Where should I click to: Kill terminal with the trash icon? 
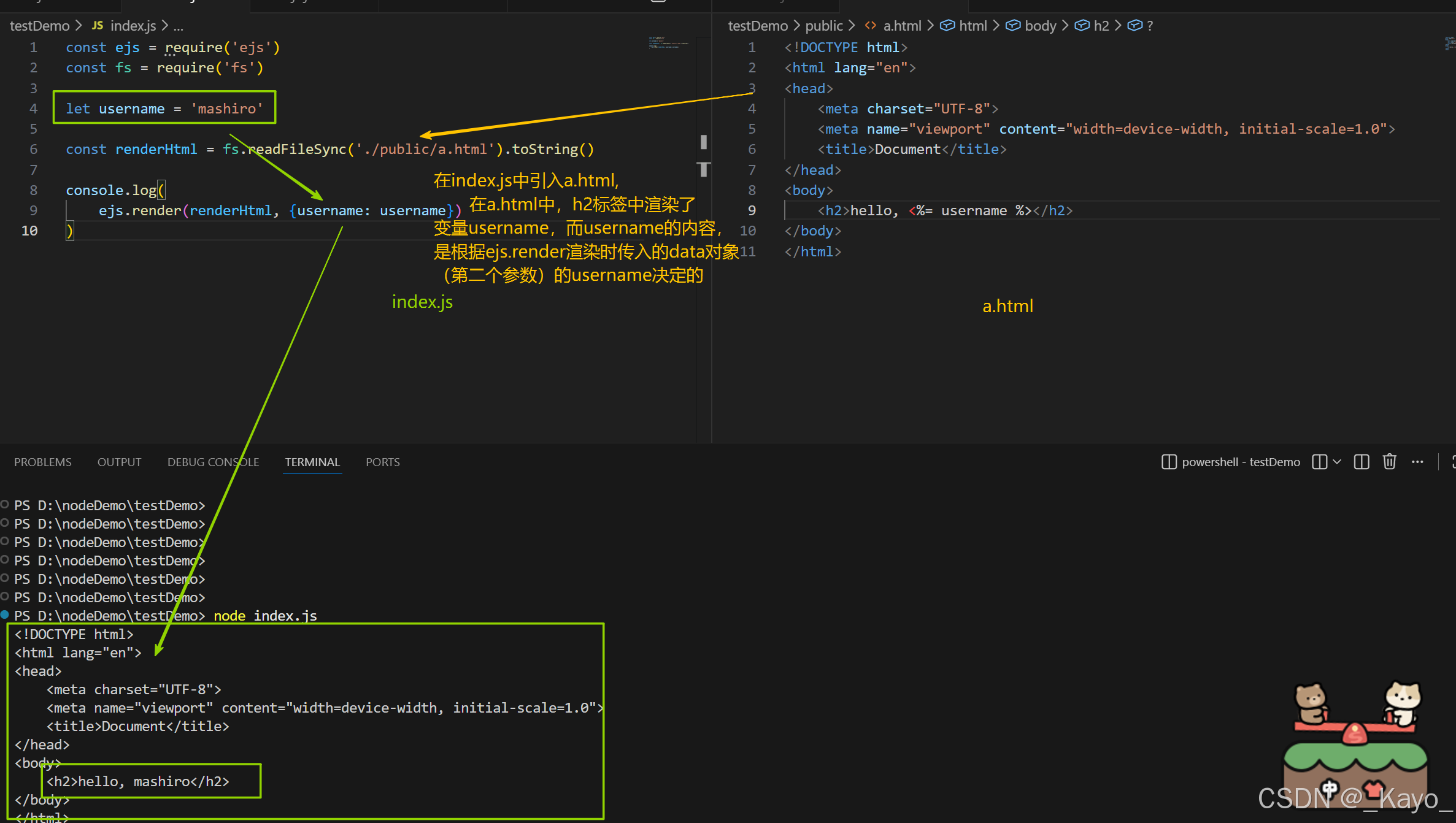[1389, 462]
